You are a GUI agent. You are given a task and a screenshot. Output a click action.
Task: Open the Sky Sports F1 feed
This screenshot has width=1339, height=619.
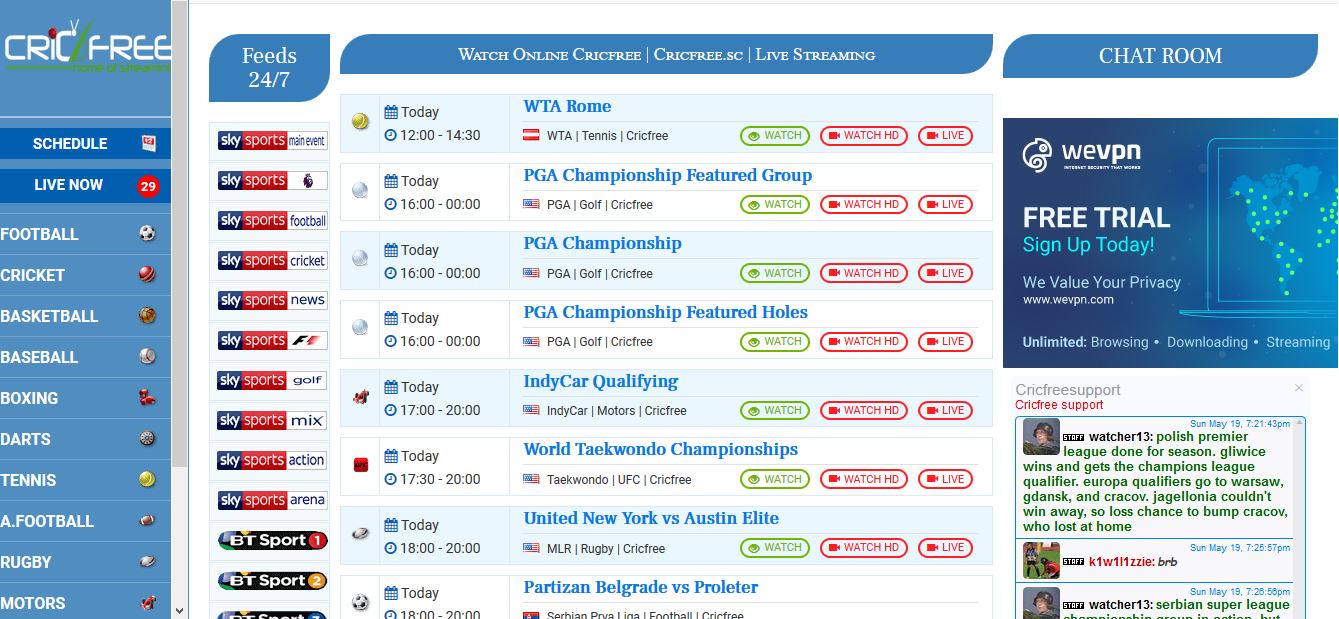pyautogui.click(x=272, y=341)
